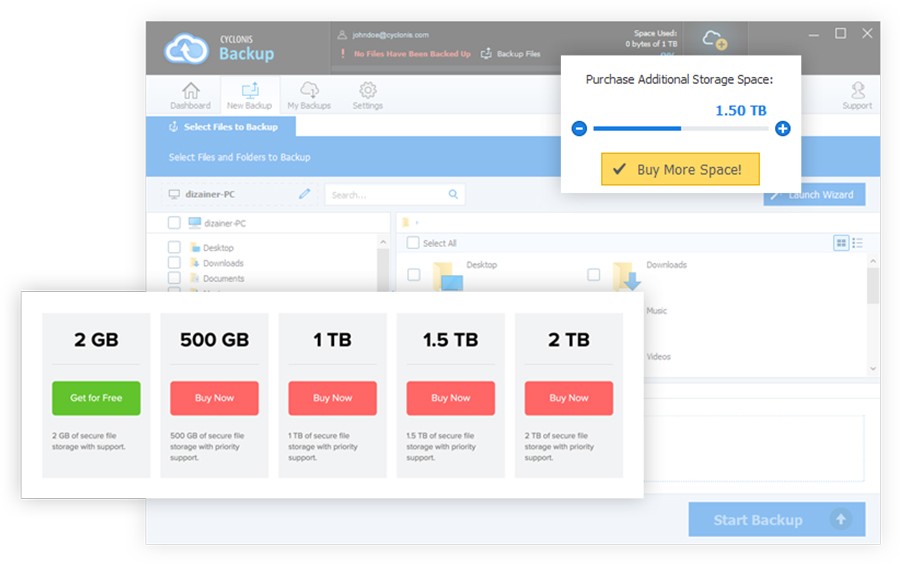900x565 pixels.
Task: Click the pencil edit icon beside dizainer-PC
Action: (305, 194)
